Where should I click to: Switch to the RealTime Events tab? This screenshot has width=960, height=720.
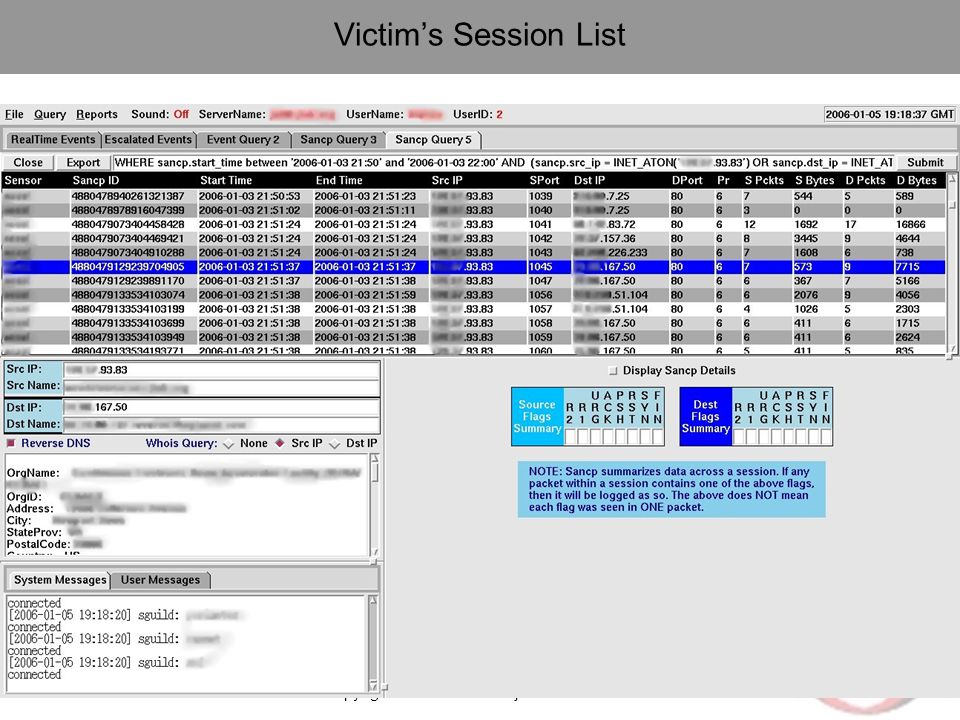click(53, 140)
